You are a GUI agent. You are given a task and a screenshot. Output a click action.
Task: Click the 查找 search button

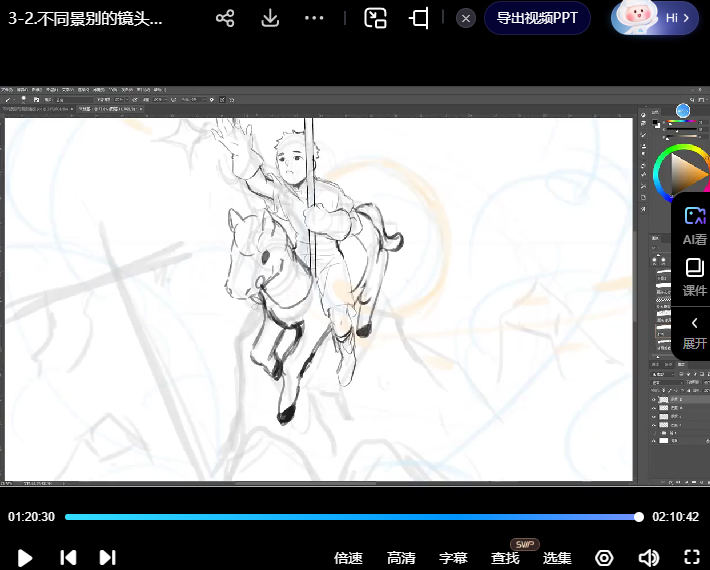[x=505, y=558]
